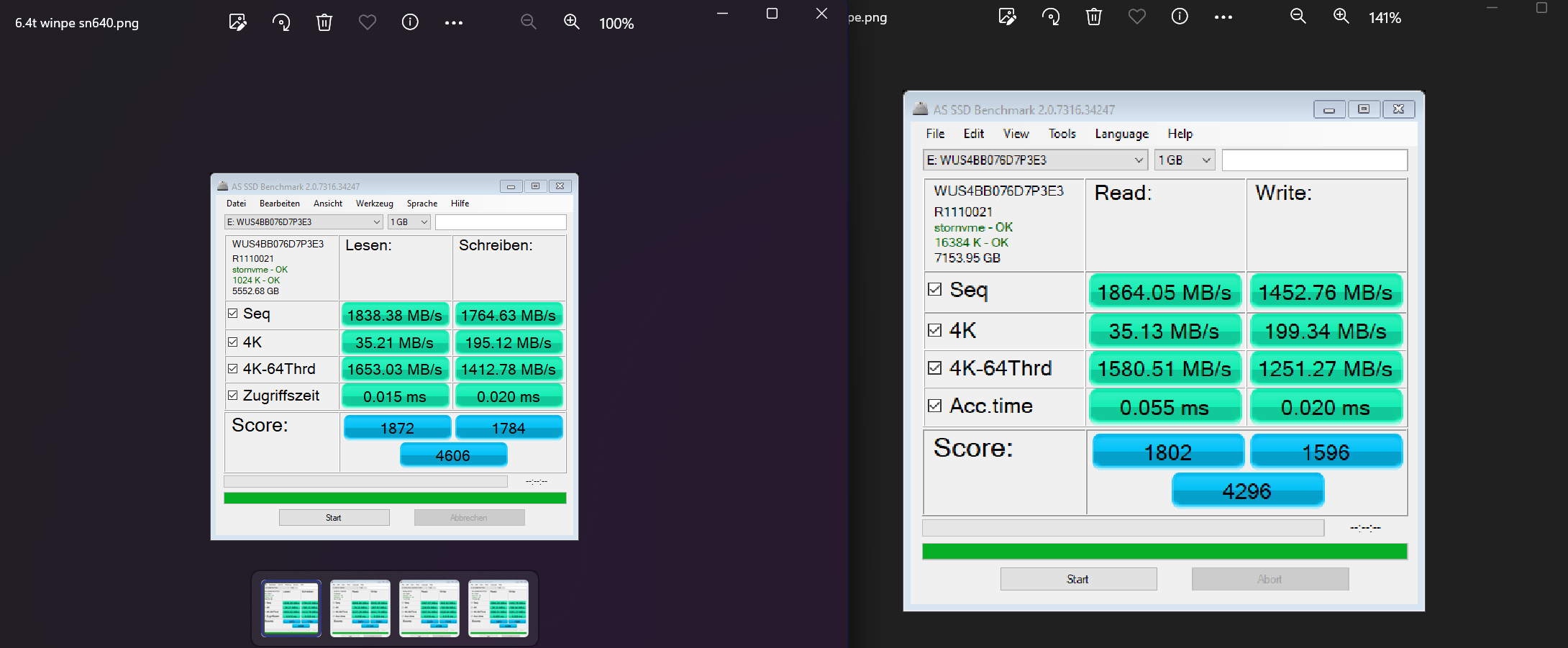The image size is (1568, 648).
Task: Click AS SSD app icon in English title bar
Action: (921, 109)
